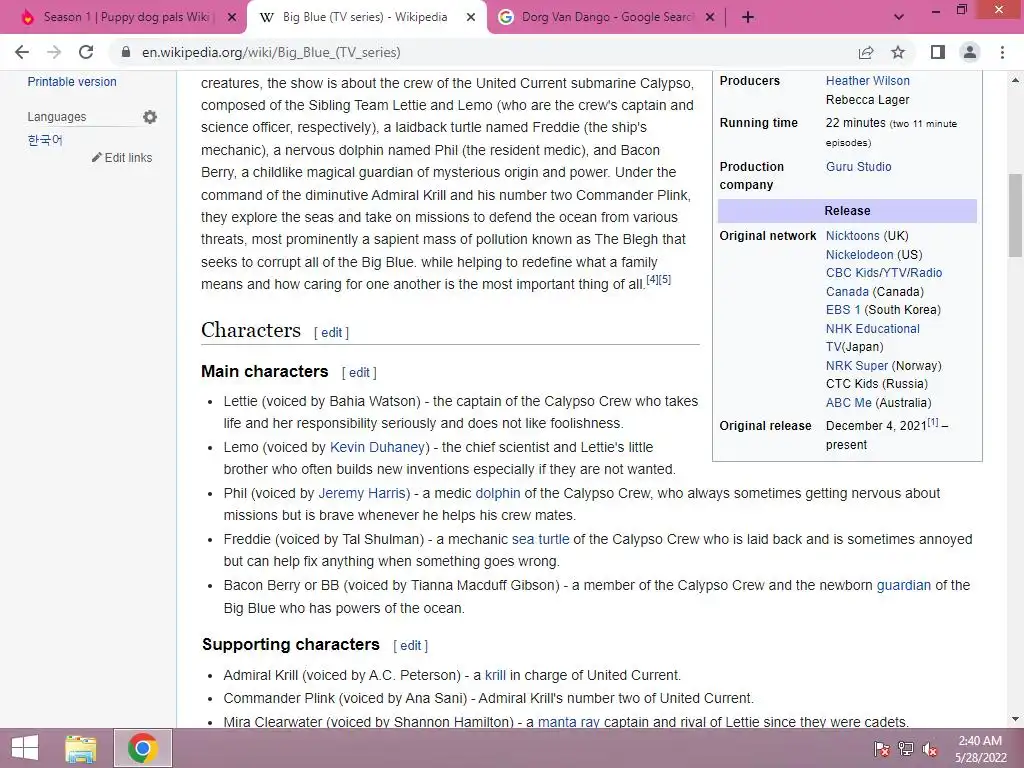
Task: Click the Release infobox header
Action: point(847,211)
